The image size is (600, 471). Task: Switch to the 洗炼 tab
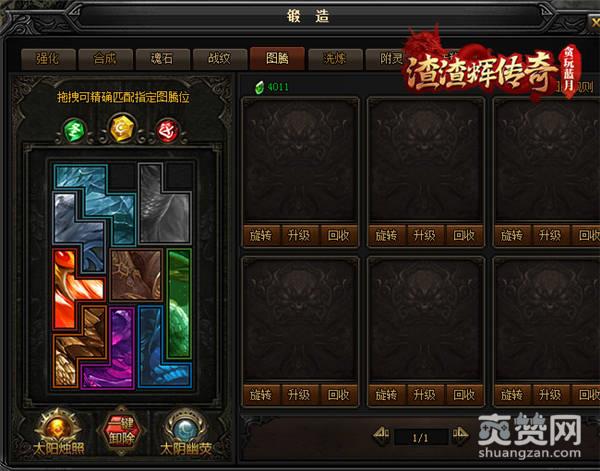click(334, 59)
